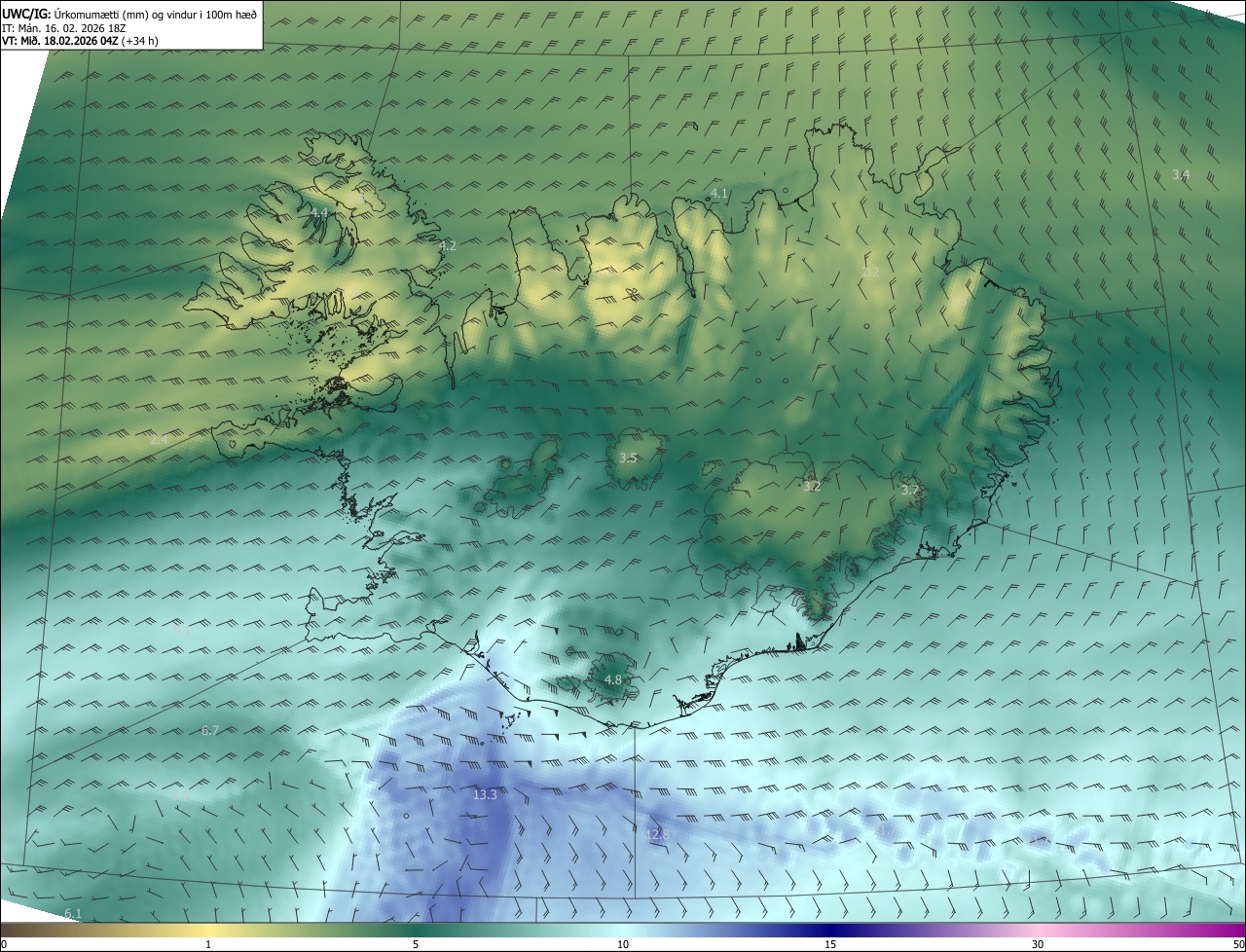Click the '1' tick on the color scale
Image resolution: width=1246 pixels, height=952 pixels.
pos(208,944)
